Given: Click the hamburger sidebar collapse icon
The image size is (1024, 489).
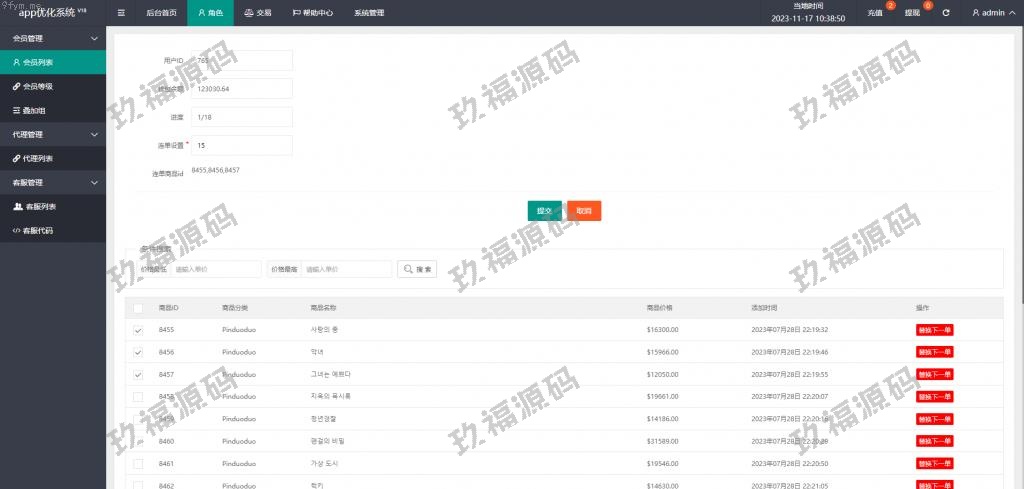Looking at the screenshot, I should [121, 13].
